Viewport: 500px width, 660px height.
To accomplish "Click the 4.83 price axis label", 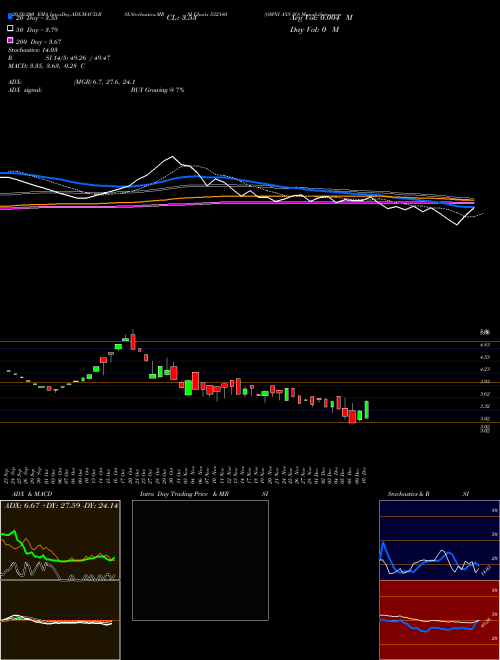I will point(484,345).
